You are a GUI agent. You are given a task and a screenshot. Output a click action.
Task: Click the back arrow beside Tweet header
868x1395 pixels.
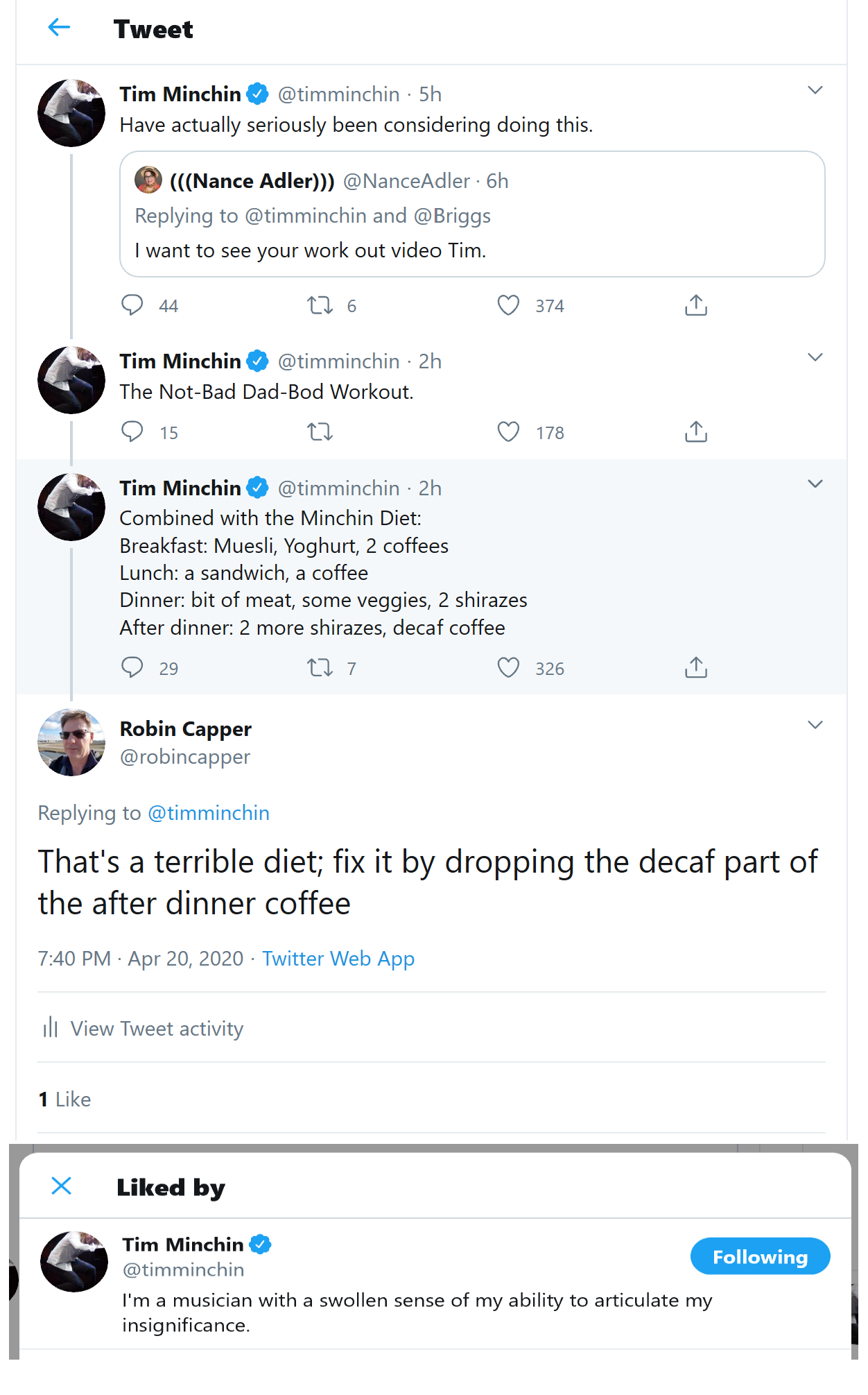click(x=59, y=28)
